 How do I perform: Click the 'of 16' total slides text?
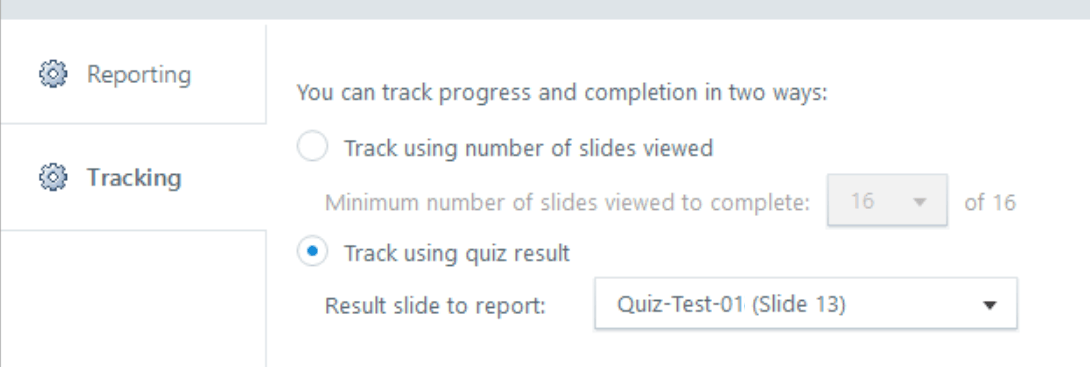pyautogui.click(x=990, y=202)
